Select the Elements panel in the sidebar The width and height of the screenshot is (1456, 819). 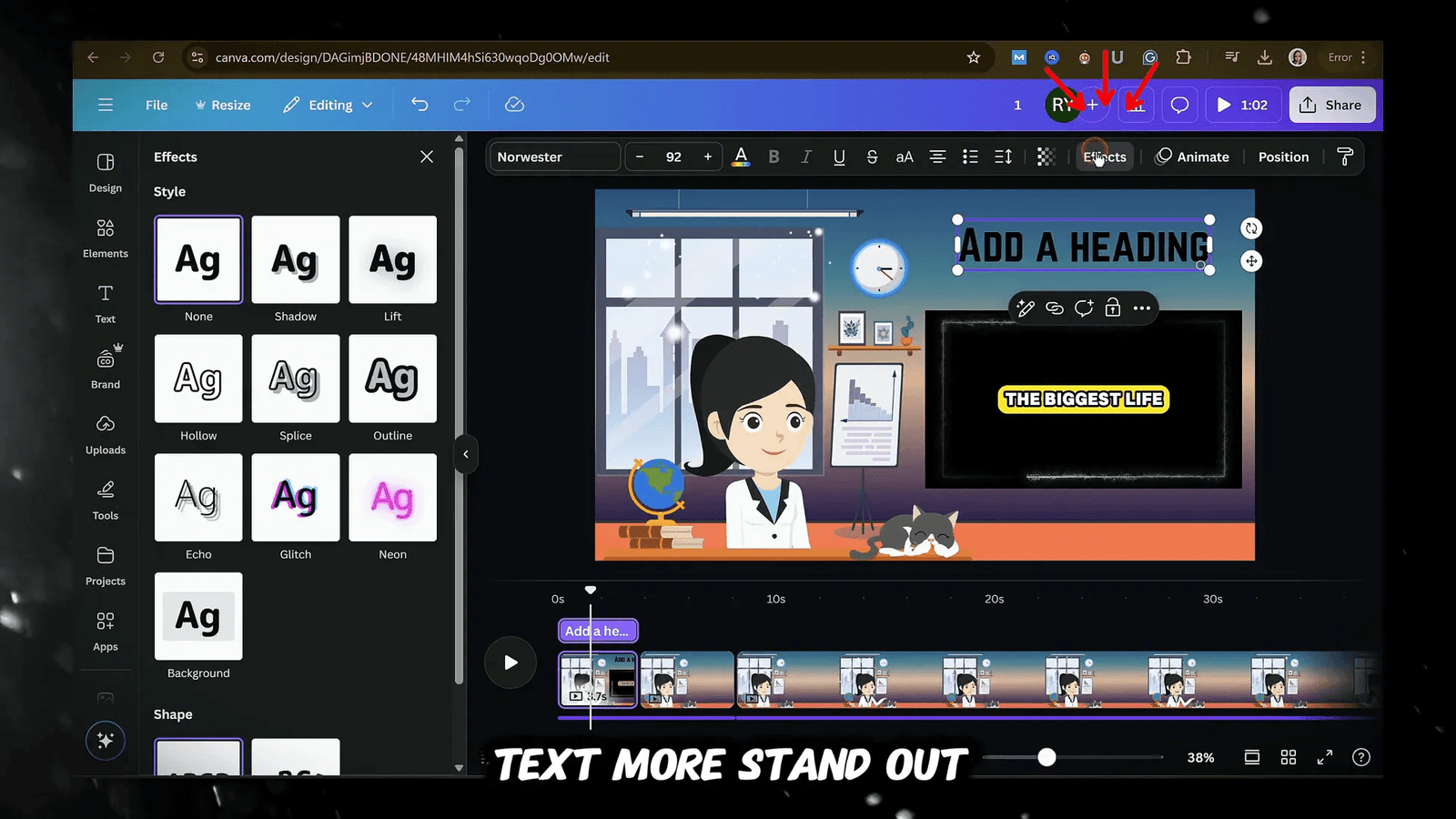[x=105, y=238]
